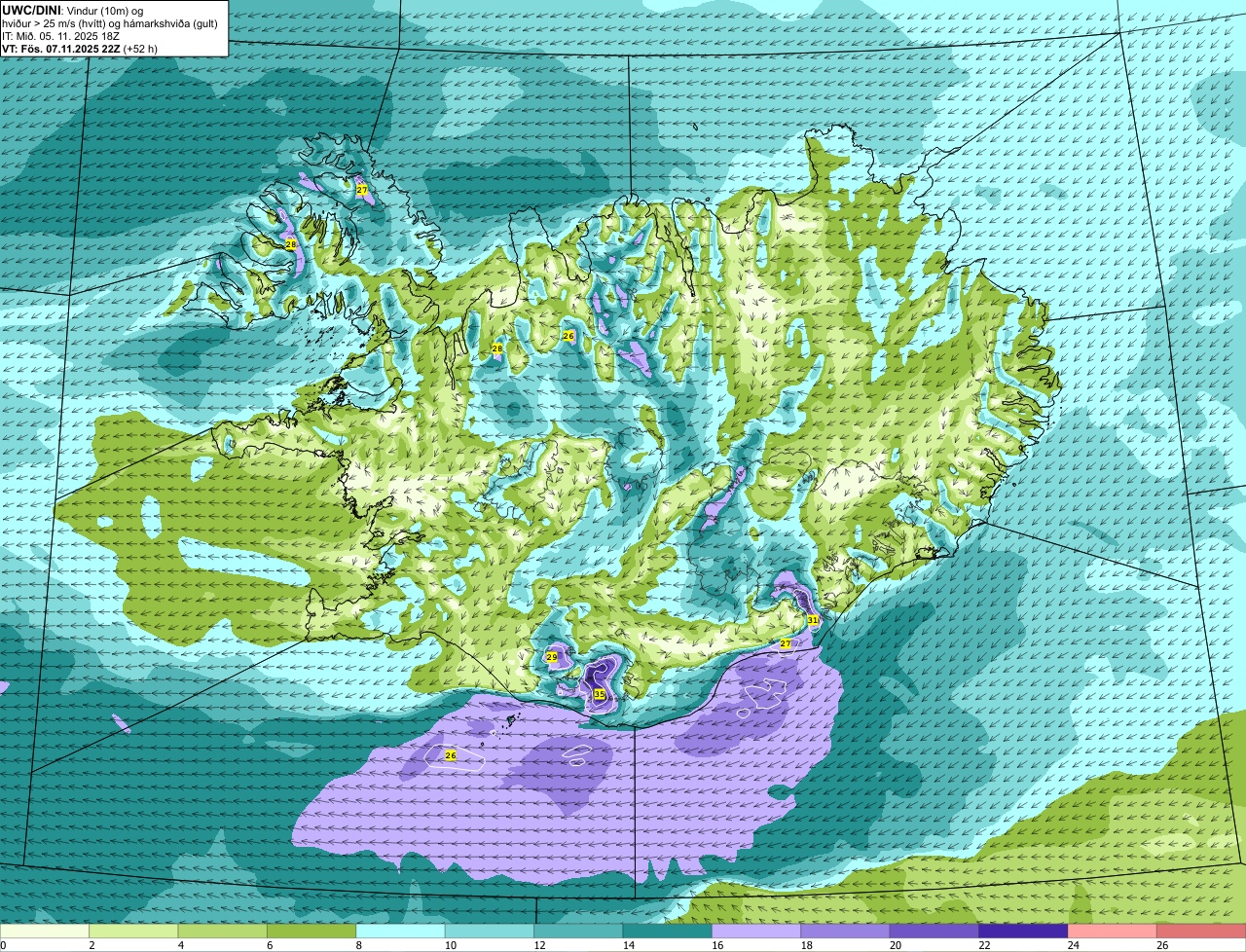
Task: Click the 14–16 m/s dark teal legend swatch
Action: coord(668,932)
